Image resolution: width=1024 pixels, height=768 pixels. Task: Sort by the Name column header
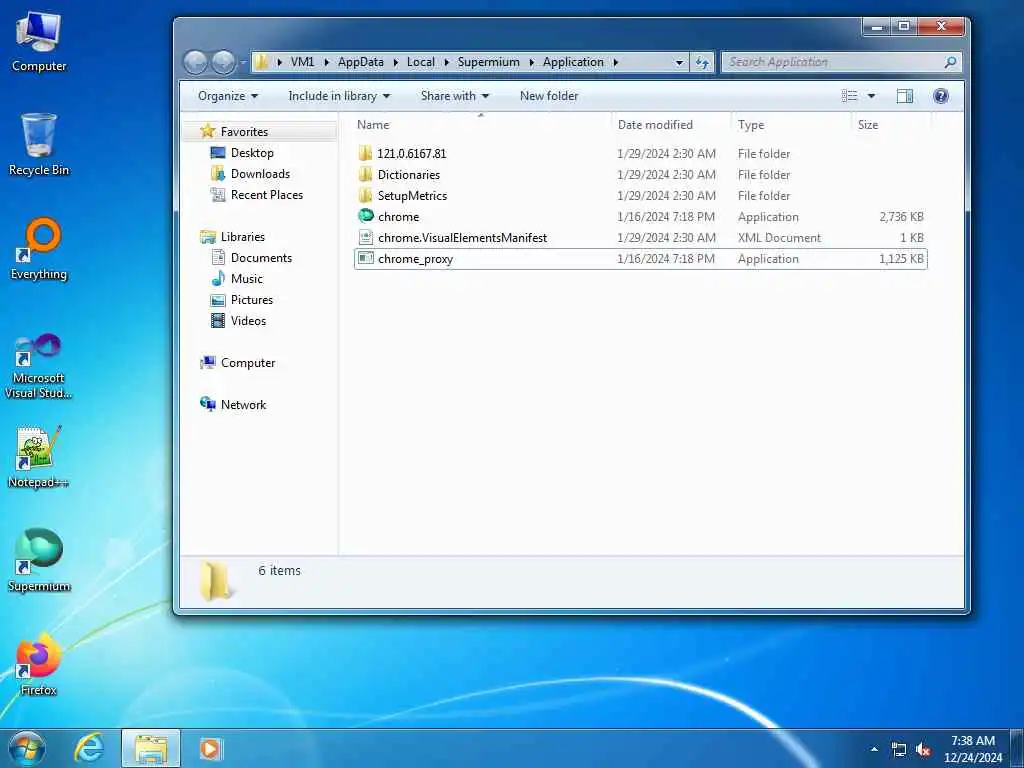tap(481, 125)
